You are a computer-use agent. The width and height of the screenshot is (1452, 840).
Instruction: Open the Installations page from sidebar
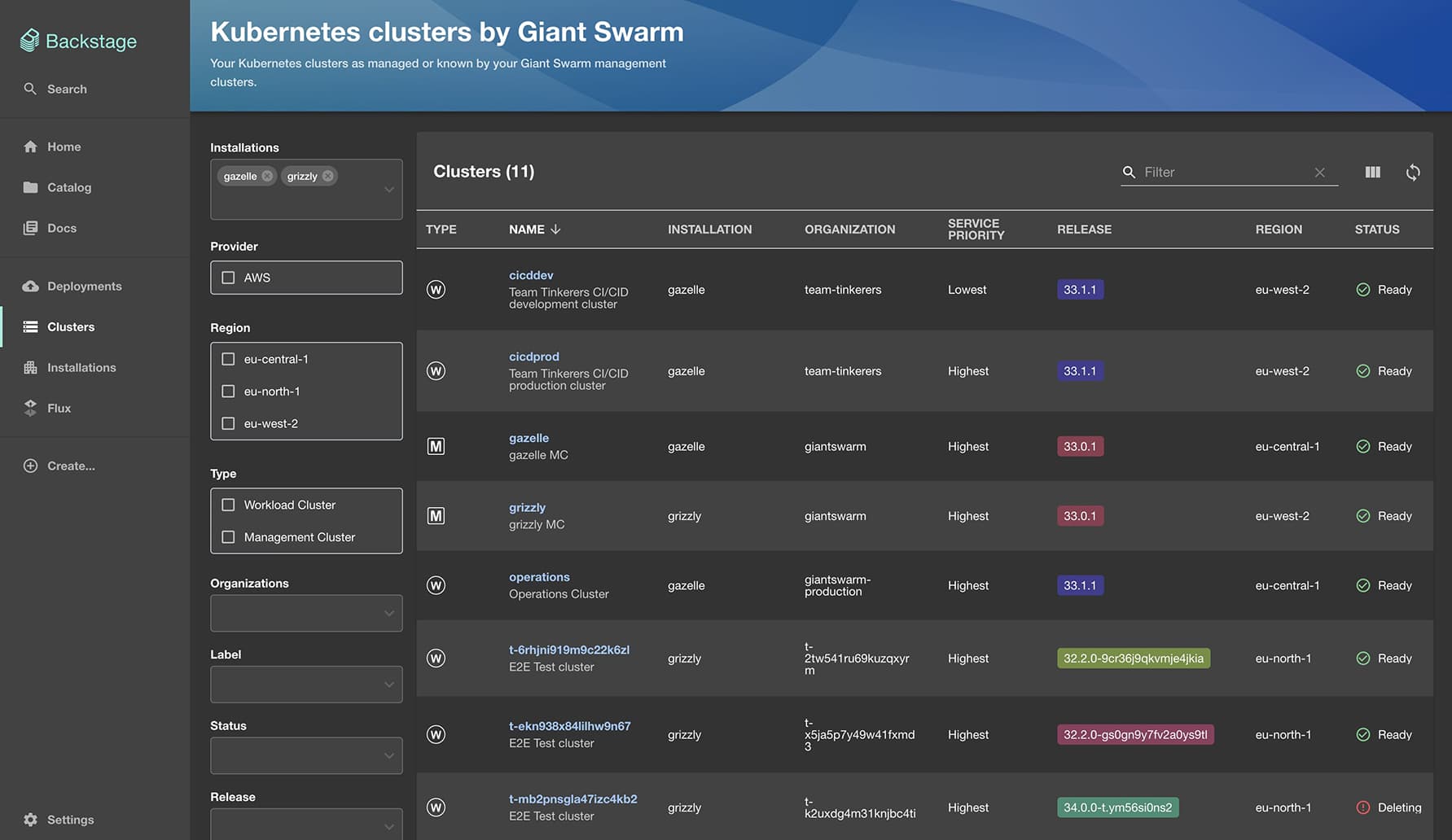(x=81, y=367)
